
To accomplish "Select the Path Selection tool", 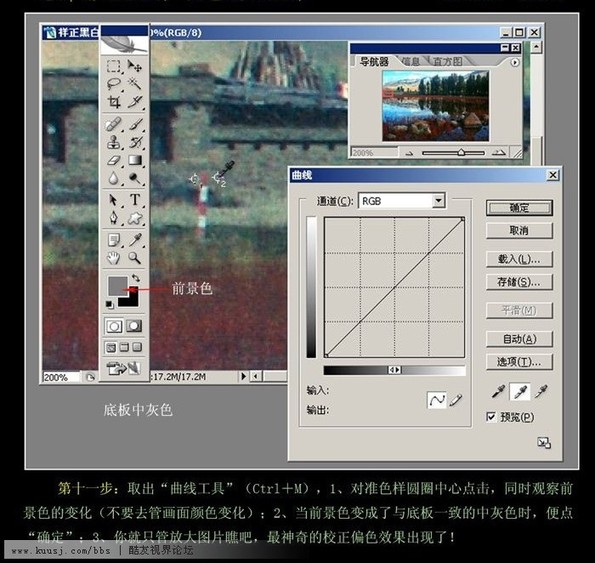I will (x=113, y=200).
